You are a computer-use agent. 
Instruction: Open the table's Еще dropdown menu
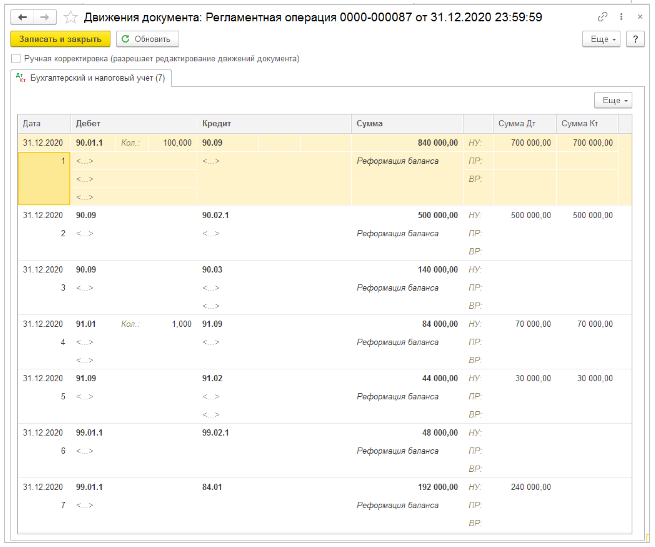coord(613,100)
